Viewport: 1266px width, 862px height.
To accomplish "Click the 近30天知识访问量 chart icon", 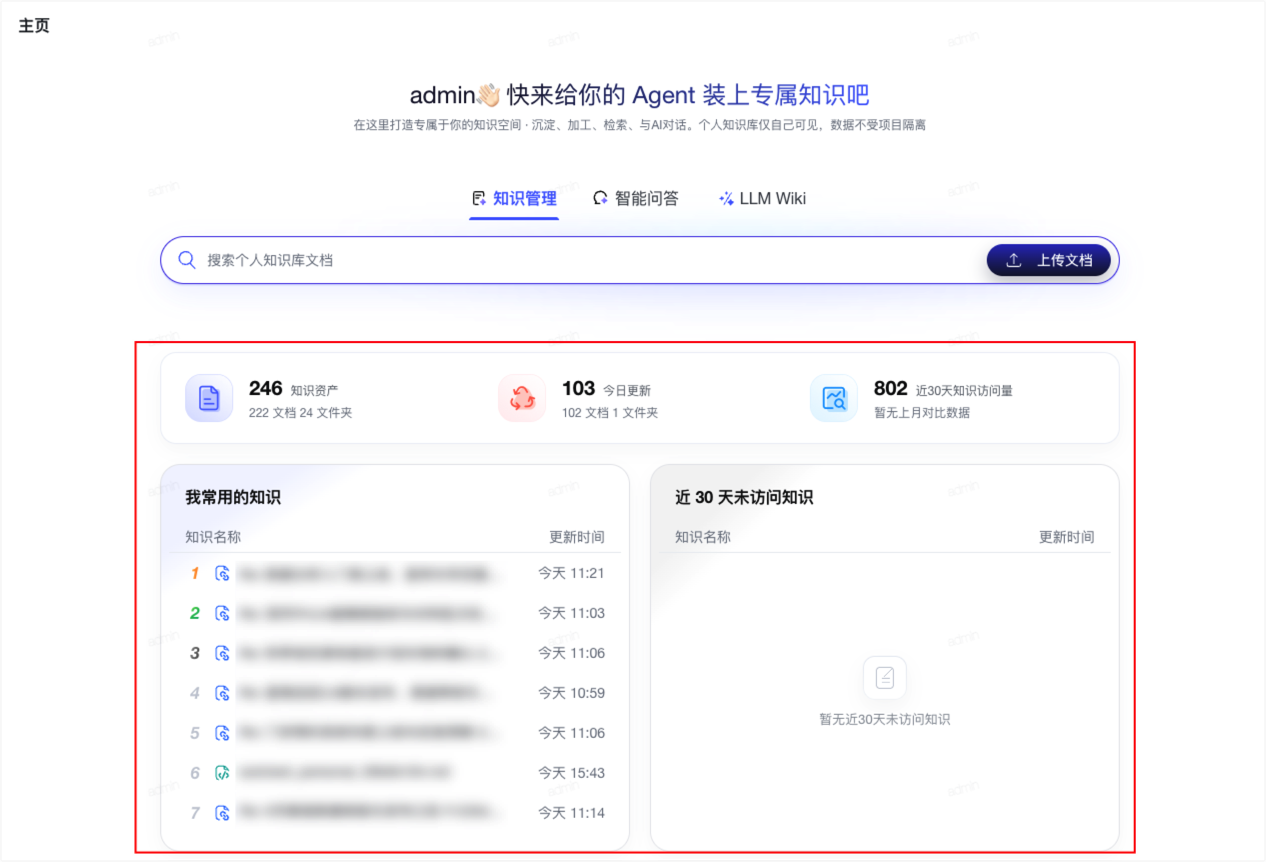I will [x=834, y=398].
